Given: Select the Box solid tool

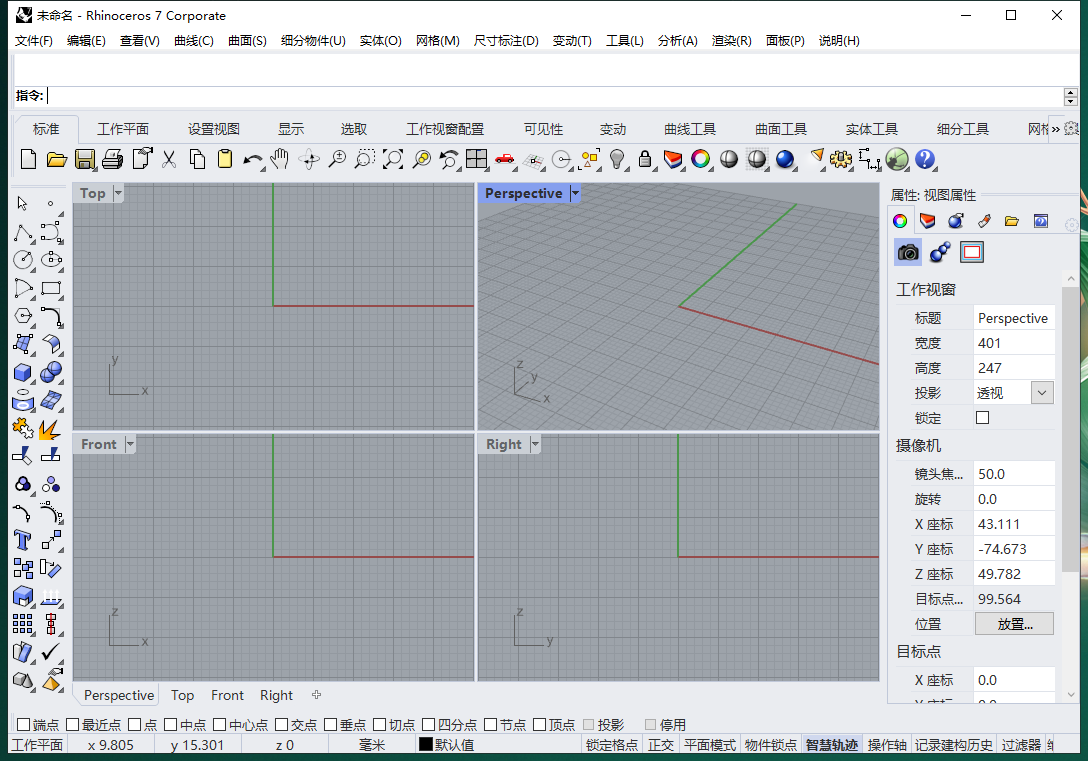Looking at the screenshot, I should [23, 373].
